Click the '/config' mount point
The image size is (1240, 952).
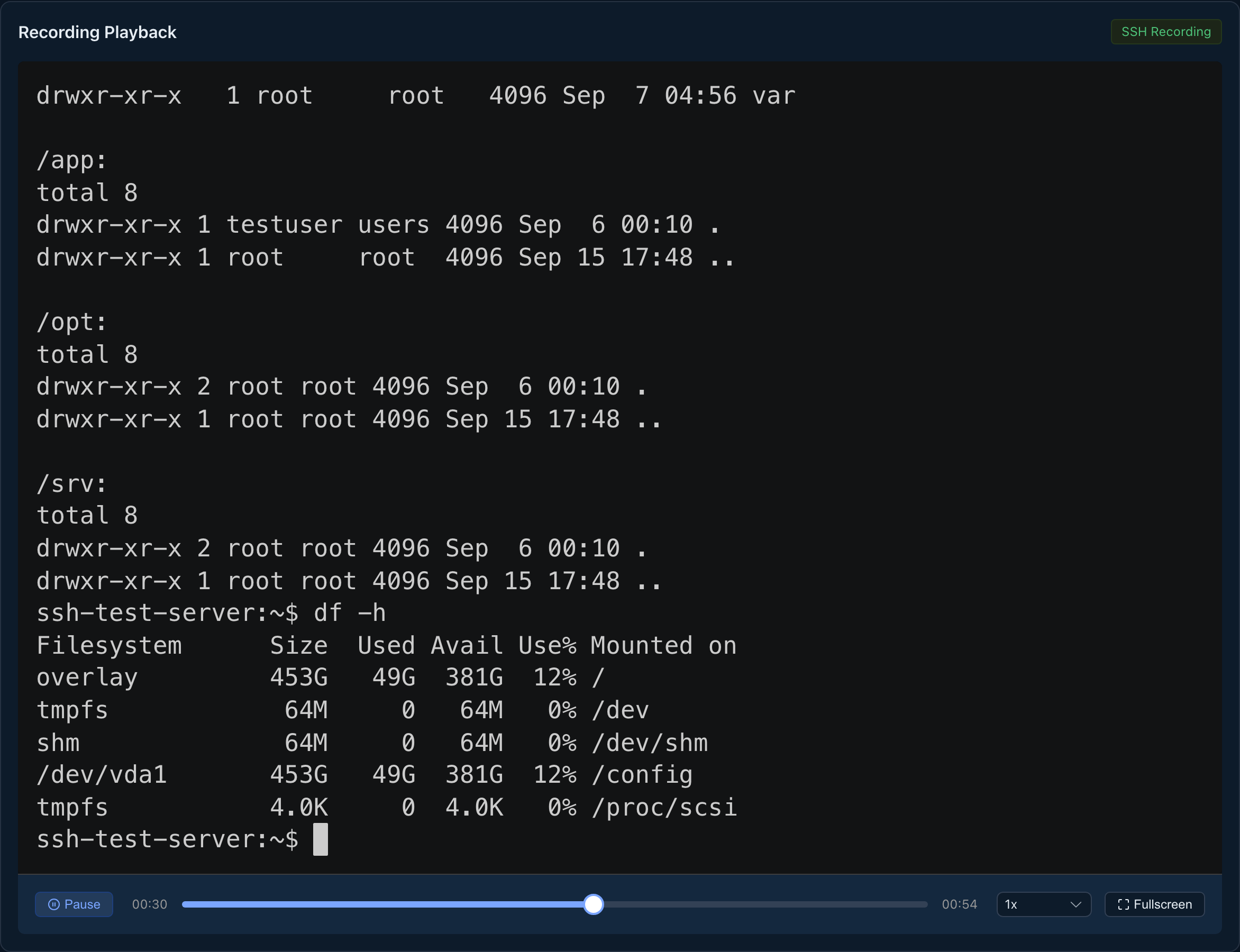(x=642, y=775)
